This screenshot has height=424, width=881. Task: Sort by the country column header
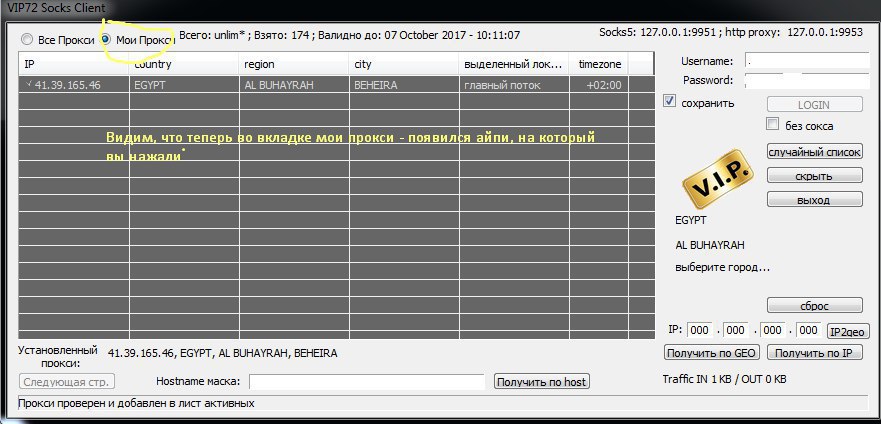pyautogui.click(x=184, y=64)
